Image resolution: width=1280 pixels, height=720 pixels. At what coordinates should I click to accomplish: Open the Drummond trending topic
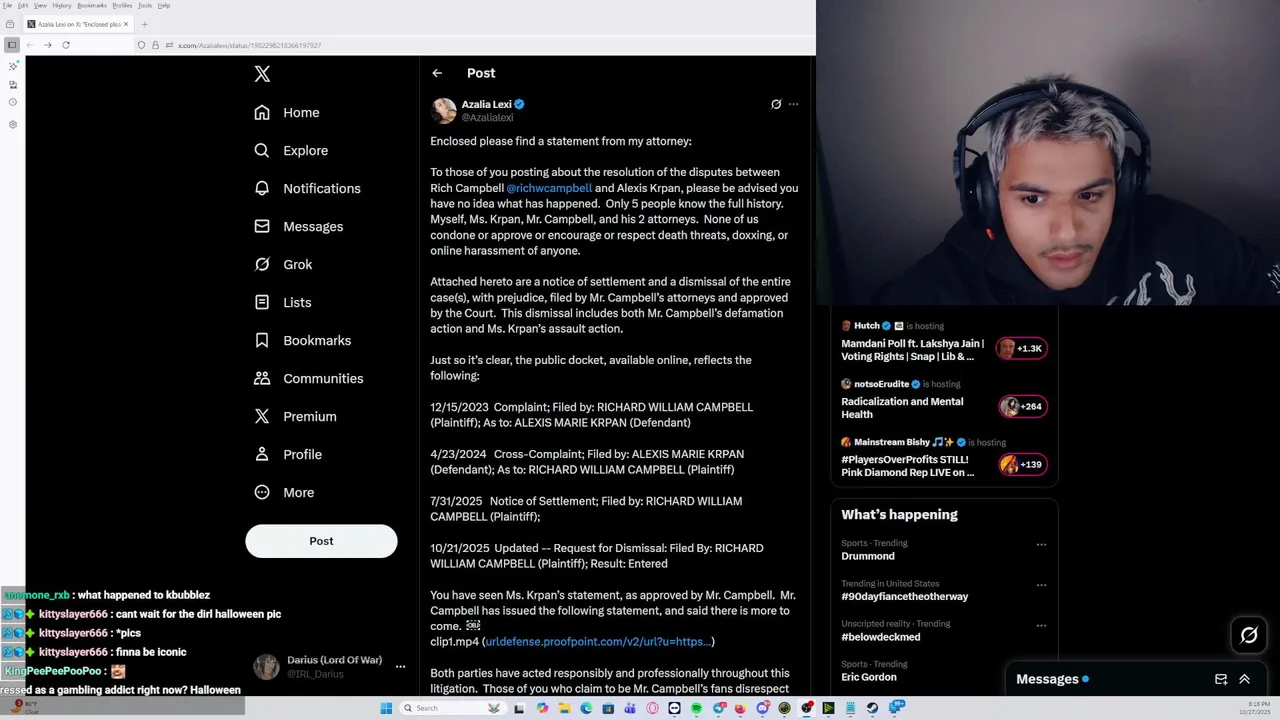point(868,556)
